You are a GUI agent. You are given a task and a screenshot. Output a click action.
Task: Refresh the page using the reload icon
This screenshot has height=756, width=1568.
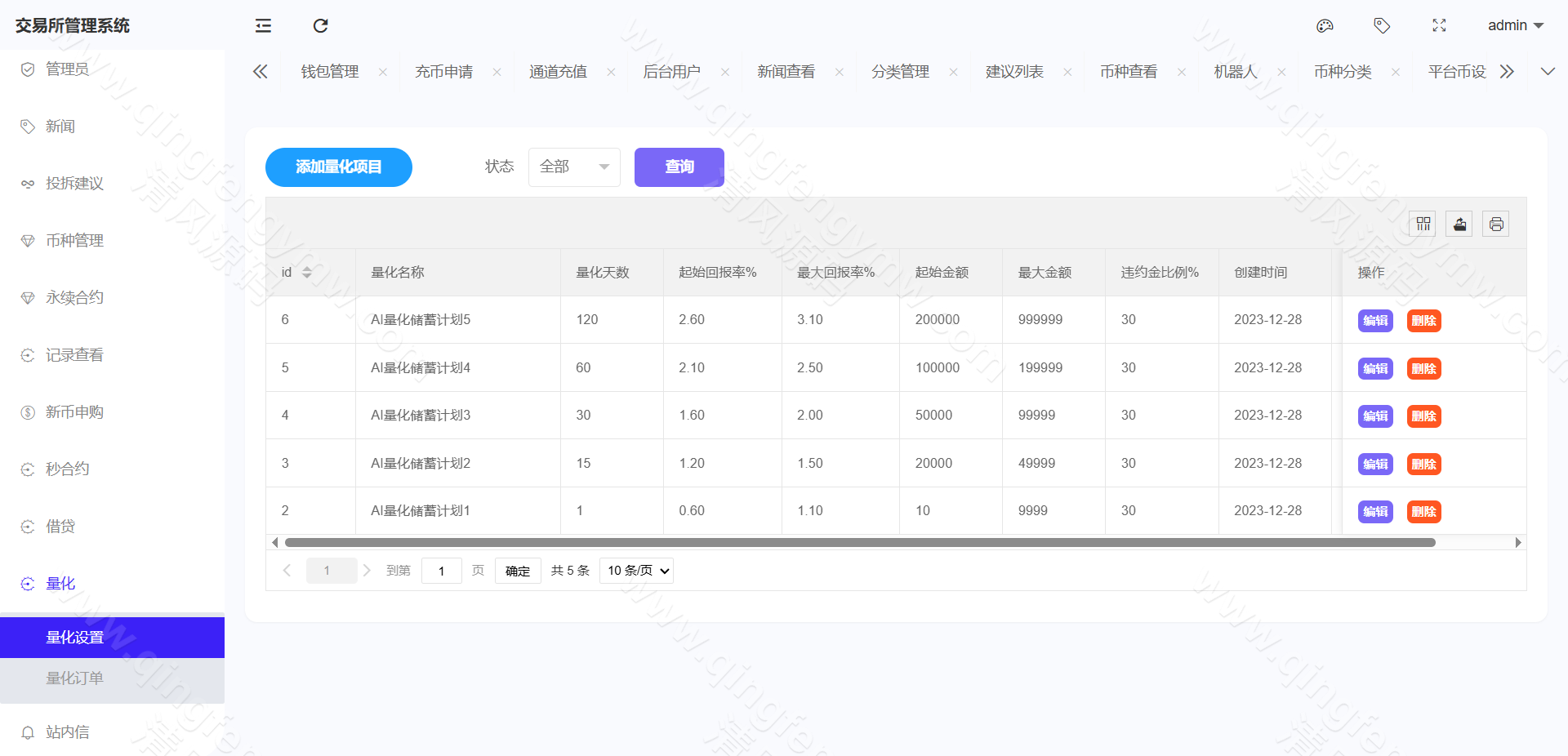point(319,25)
